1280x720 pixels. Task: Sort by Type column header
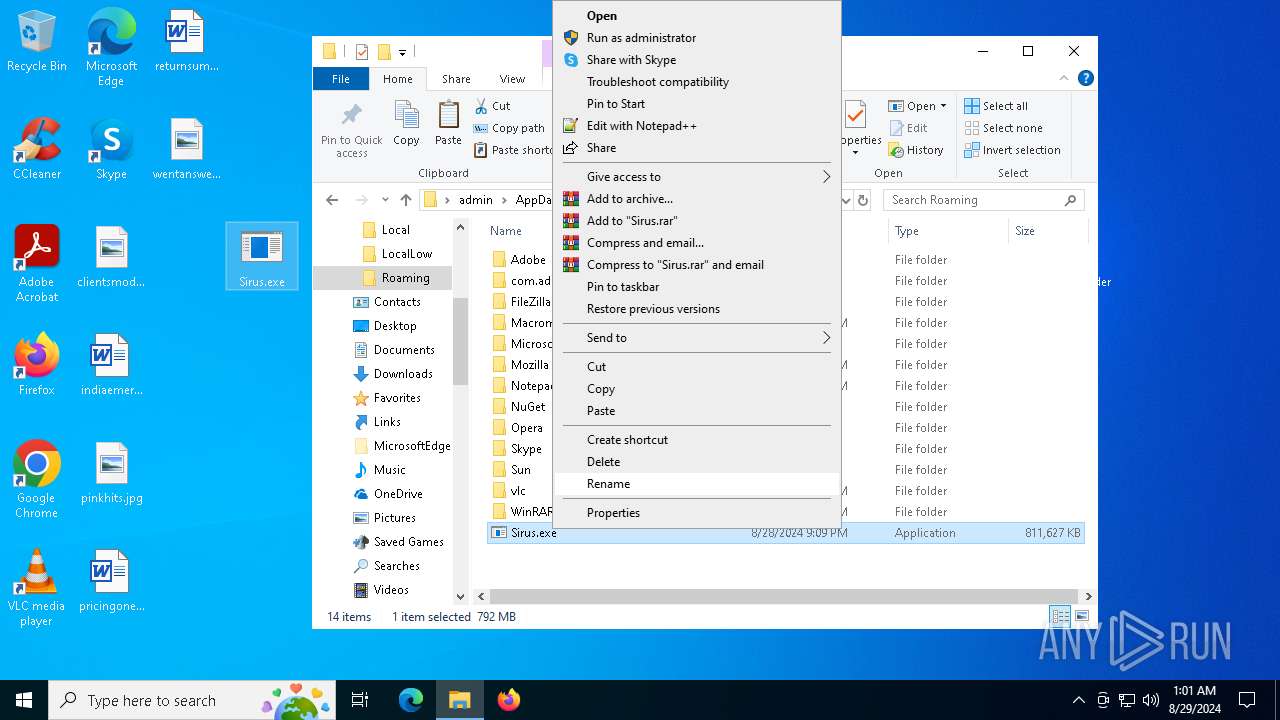(948, 231)
